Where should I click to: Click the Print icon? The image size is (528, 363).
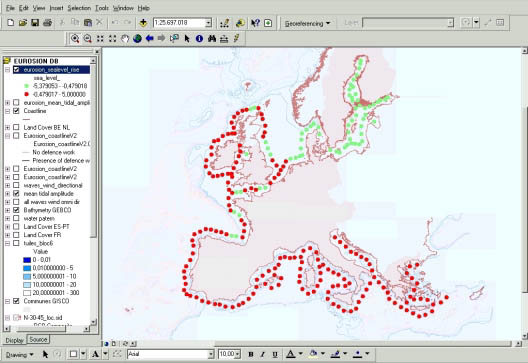coord(47,23)
